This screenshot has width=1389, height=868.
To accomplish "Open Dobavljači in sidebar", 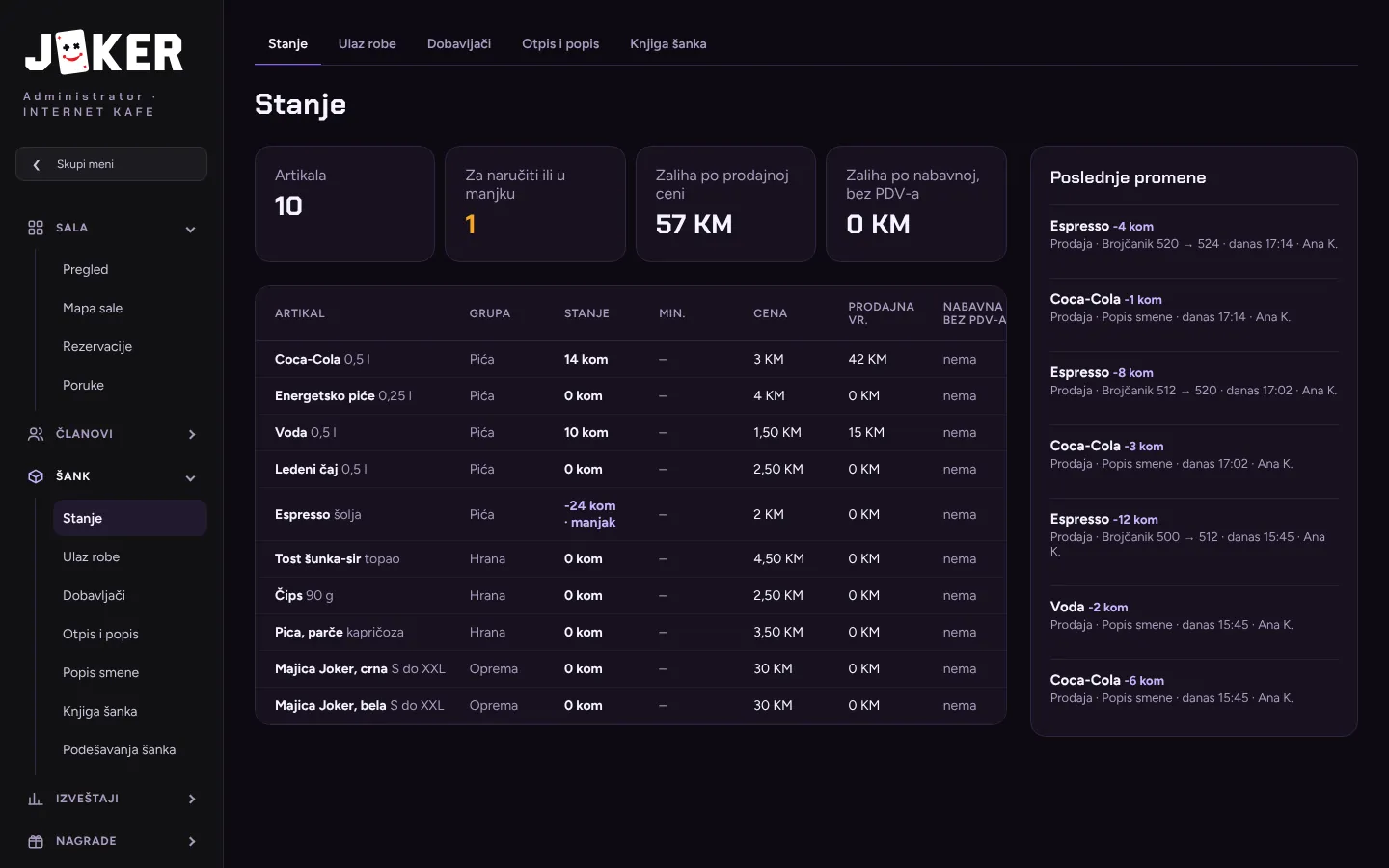I will coord(130,595).
